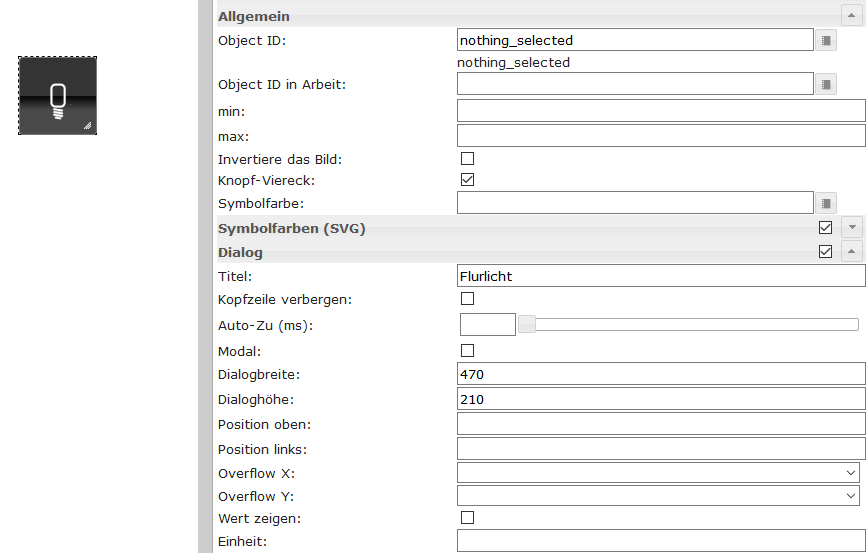Open the Object ID selection dialog button
This screenshot has height=553, width=867.
pos(826,40)
